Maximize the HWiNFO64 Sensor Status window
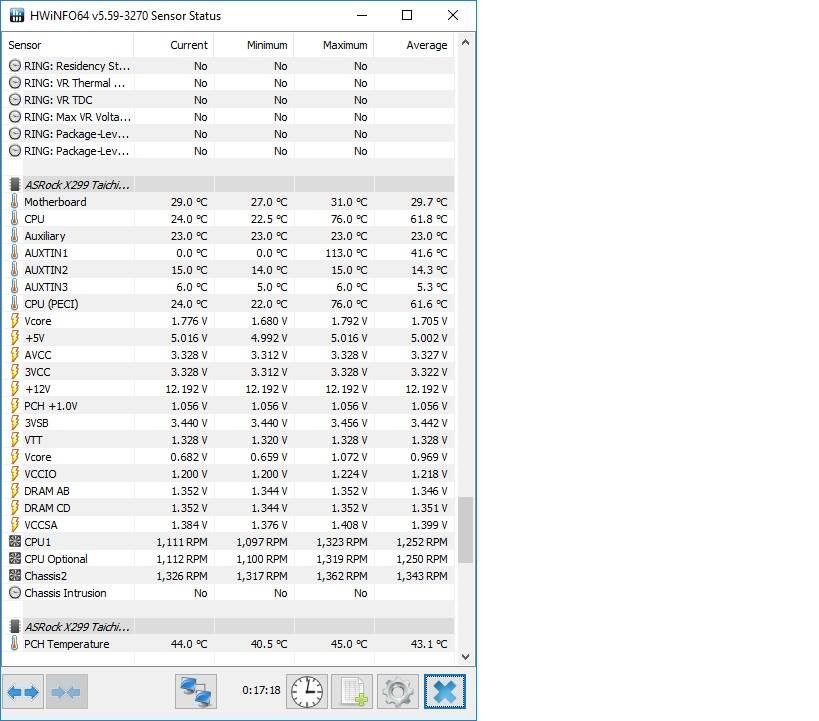819x721 pixels. coord(407,16)
